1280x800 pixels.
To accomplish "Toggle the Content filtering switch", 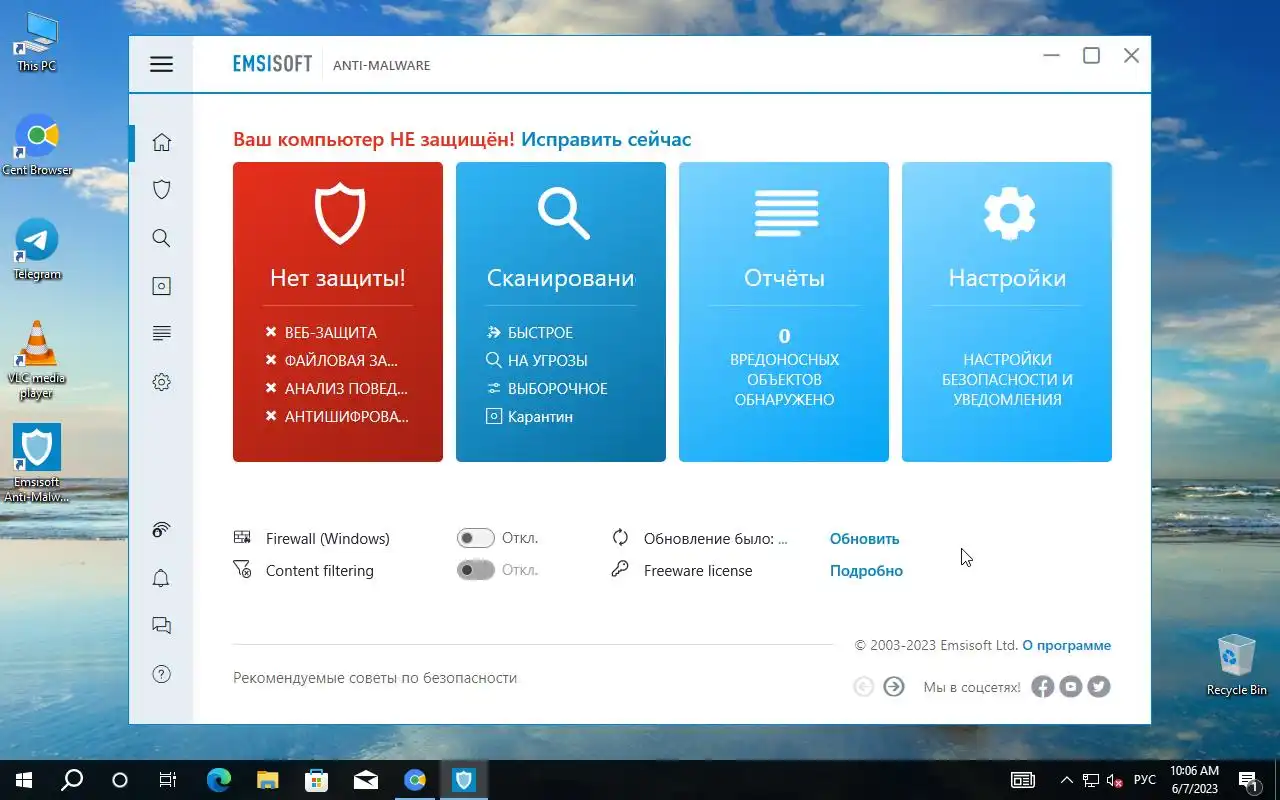I will tap(476, 570).
